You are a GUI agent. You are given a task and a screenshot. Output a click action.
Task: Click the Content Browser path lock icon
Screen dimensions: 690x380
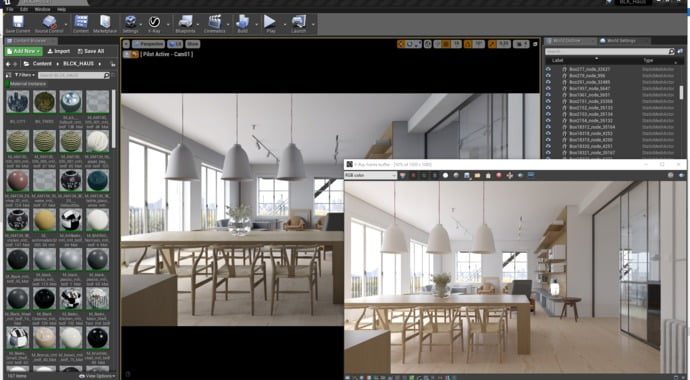[113, 64]
